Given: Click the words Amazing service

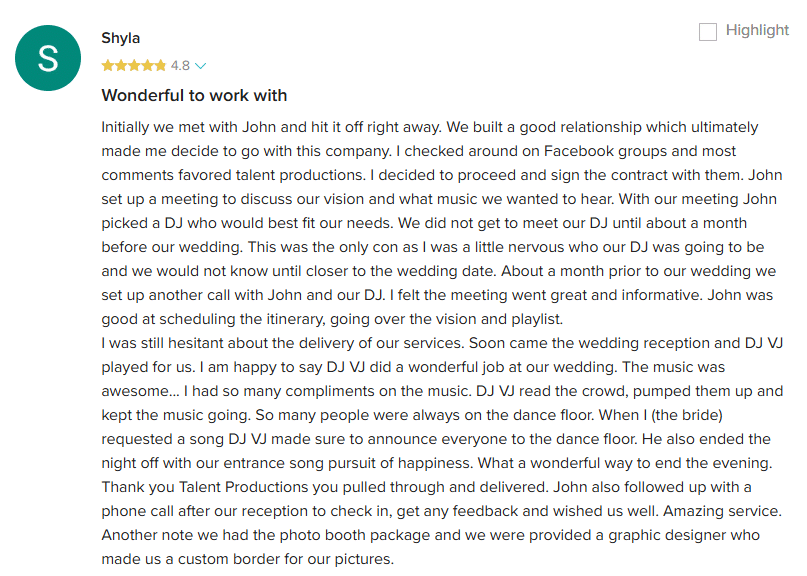Looking at the screenshot, I should coord(722,511).
